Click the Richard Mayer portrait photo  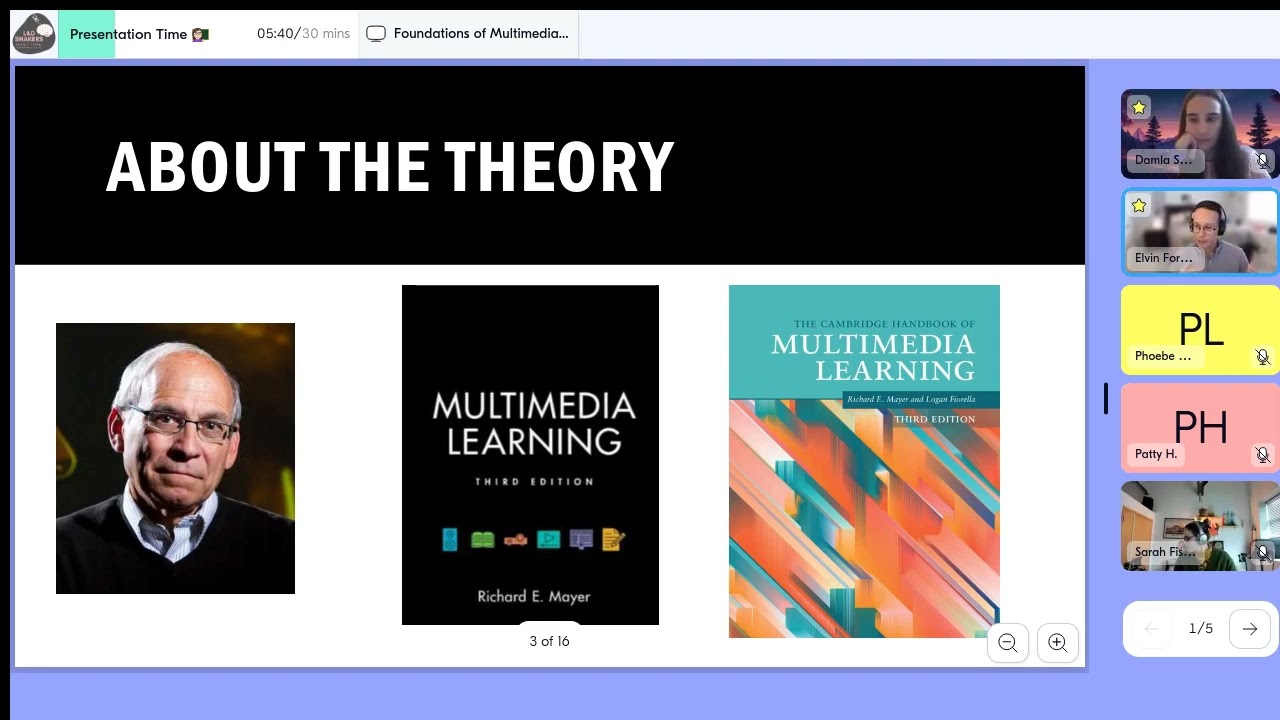click(x=175, y=458)
